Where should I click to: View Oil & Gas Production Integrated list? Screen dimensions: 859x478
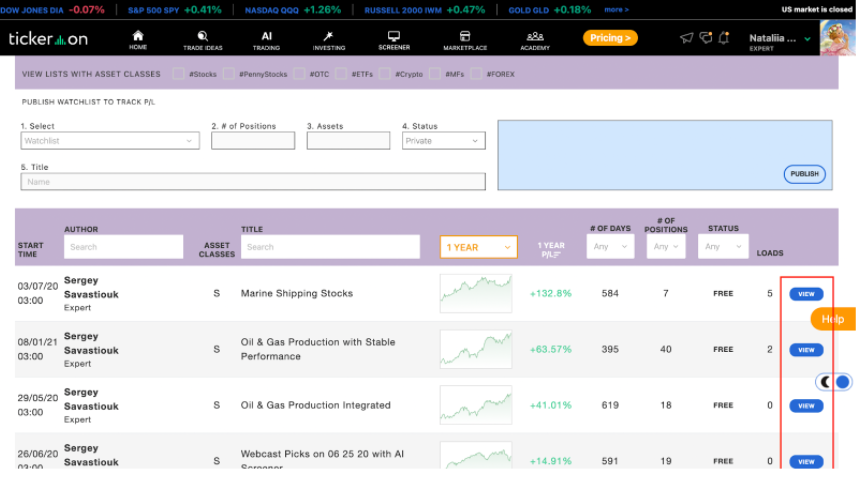click(806, 406)
